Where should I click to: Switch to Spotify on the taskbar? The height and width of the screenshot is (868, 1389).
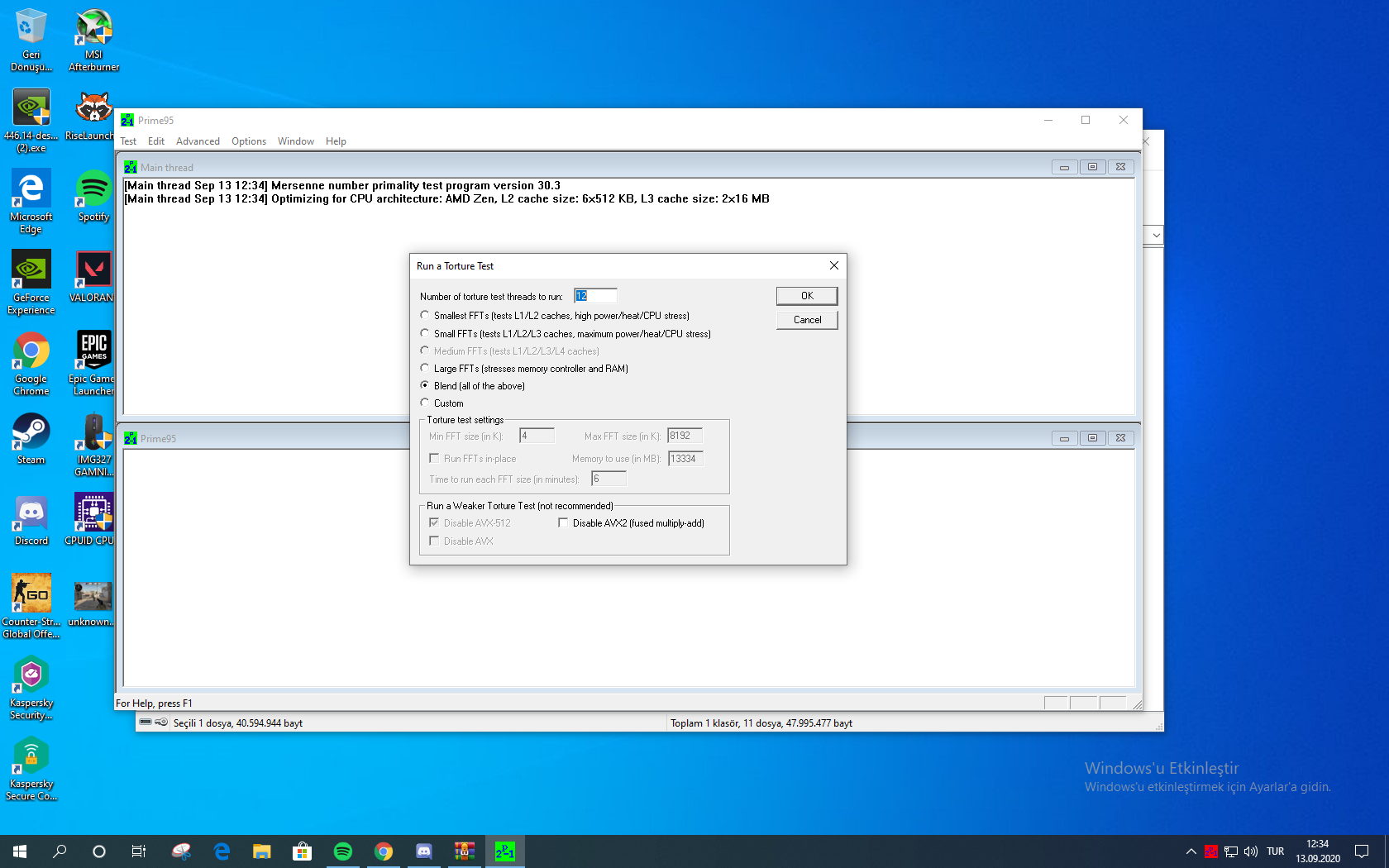click(343, 851)
